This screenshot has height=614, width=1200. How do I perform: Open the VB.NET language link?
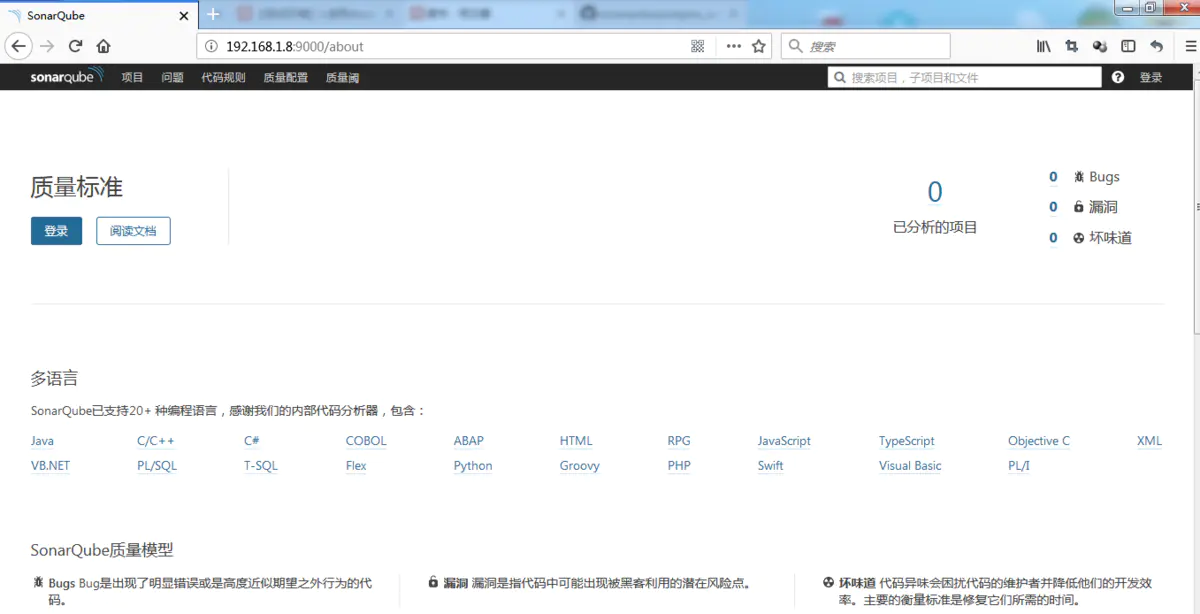coord(50,466)
